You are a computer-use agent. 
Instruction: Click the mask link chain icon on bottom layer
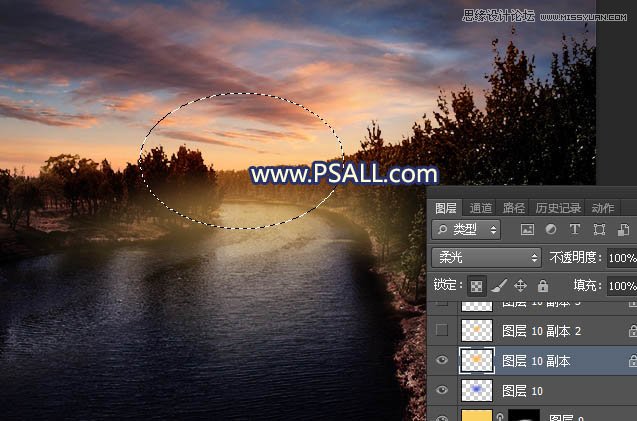pyautogui.click(x=500, y=417)
